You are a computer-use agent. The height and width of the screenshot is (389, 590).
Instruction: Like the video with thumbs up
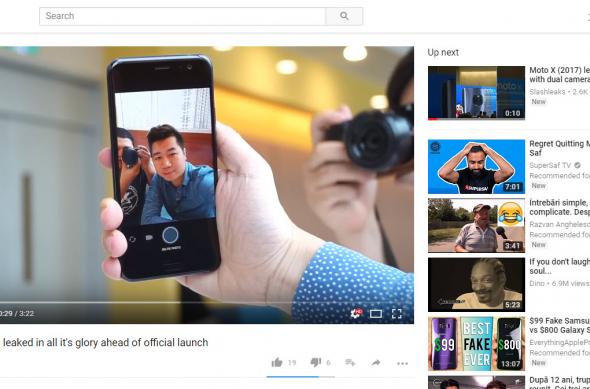[x=277, y=363]
